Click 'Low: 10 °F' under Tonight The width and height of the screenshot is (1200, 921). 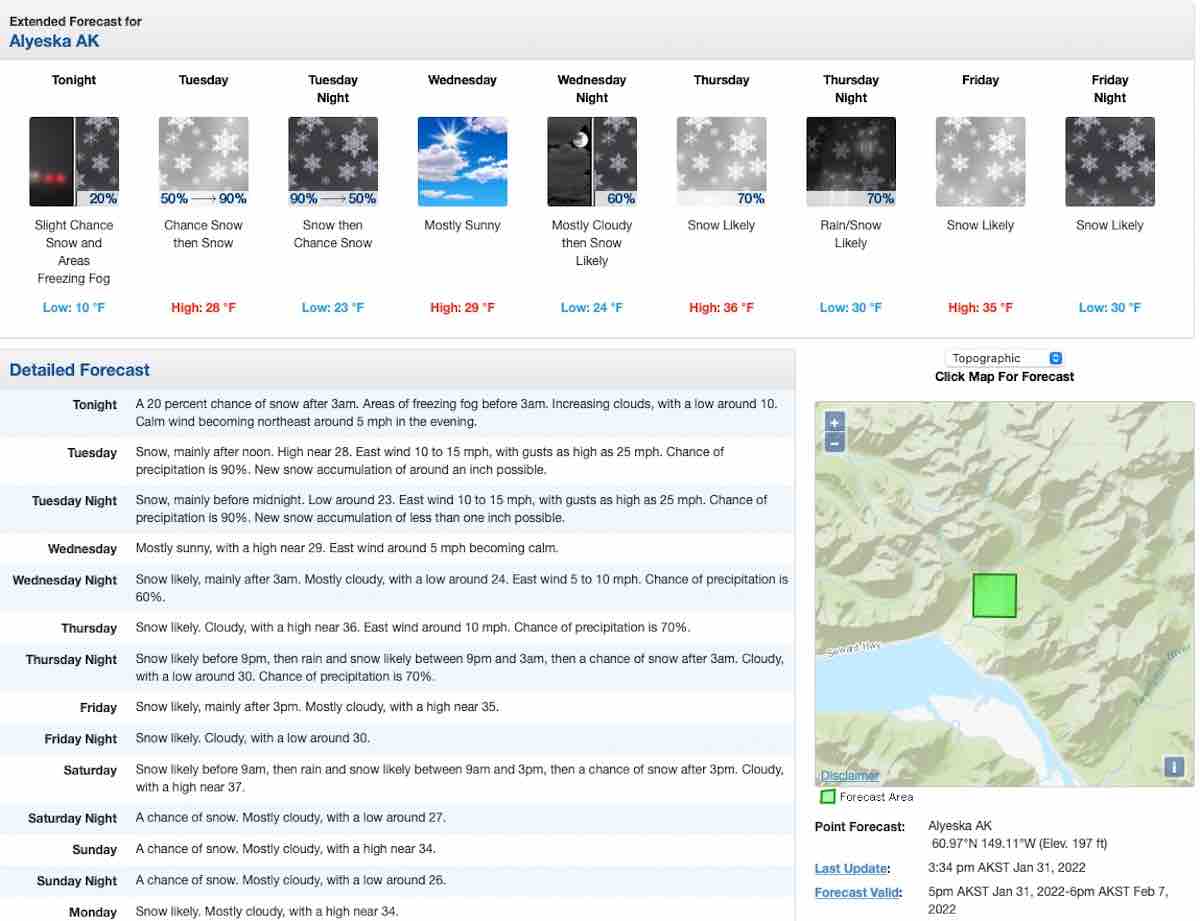tap(74, 308)
